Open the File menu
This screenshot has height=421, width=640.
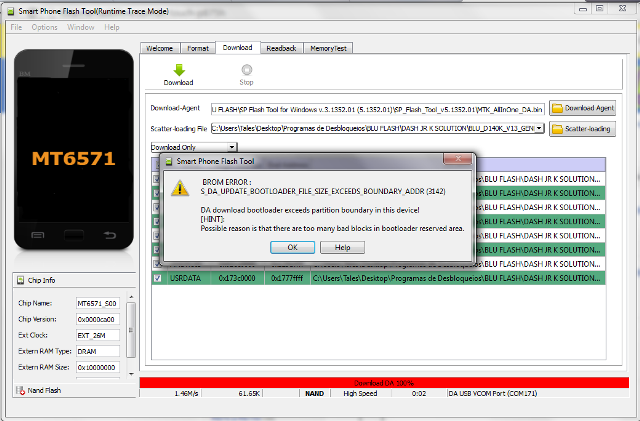16,27
